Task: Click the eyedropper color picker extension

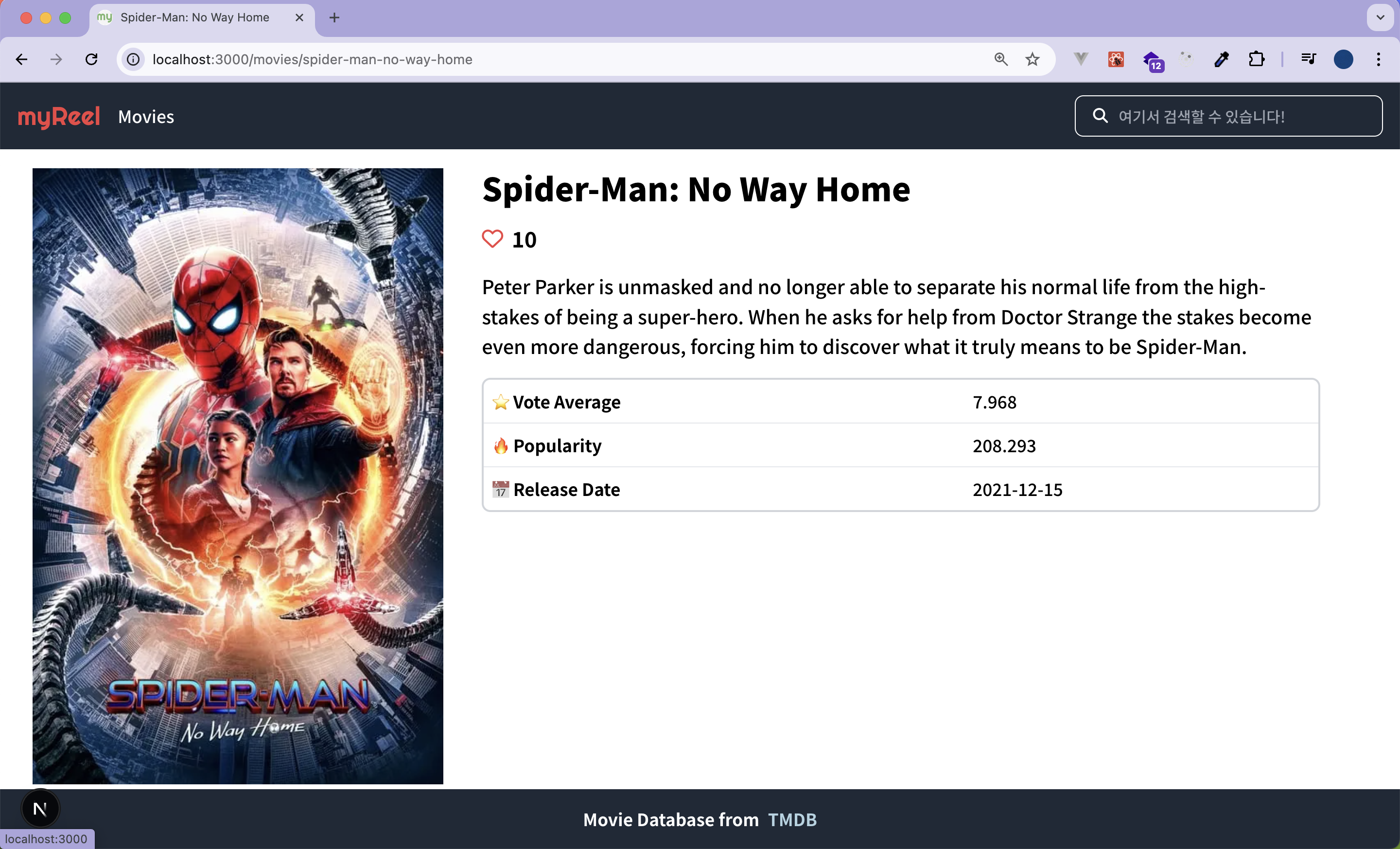Action: click(x=1222, y=59)
